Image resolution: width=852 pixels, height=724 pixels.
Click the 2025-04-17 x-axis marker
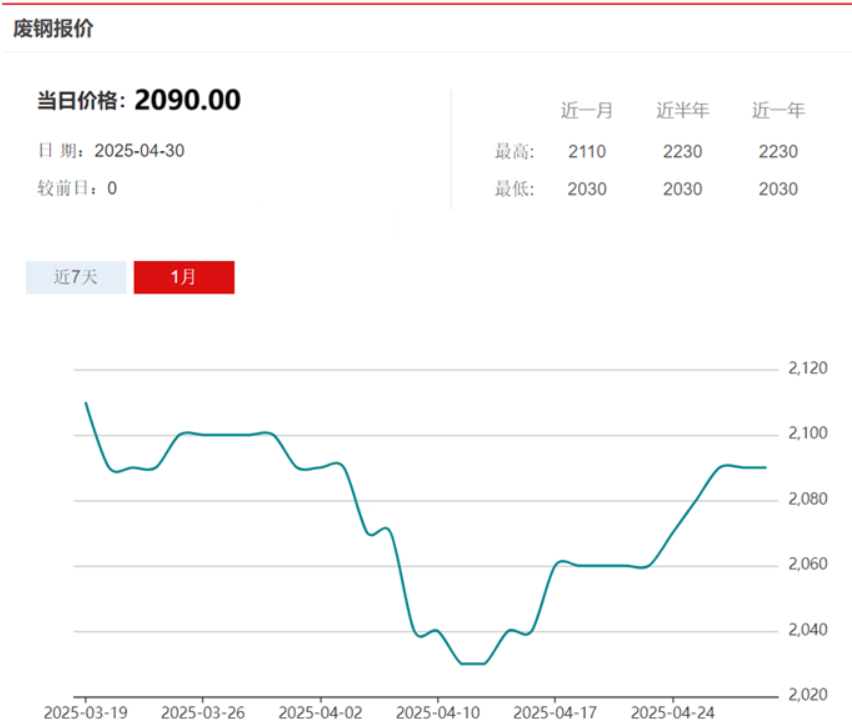tap(555, 713)
